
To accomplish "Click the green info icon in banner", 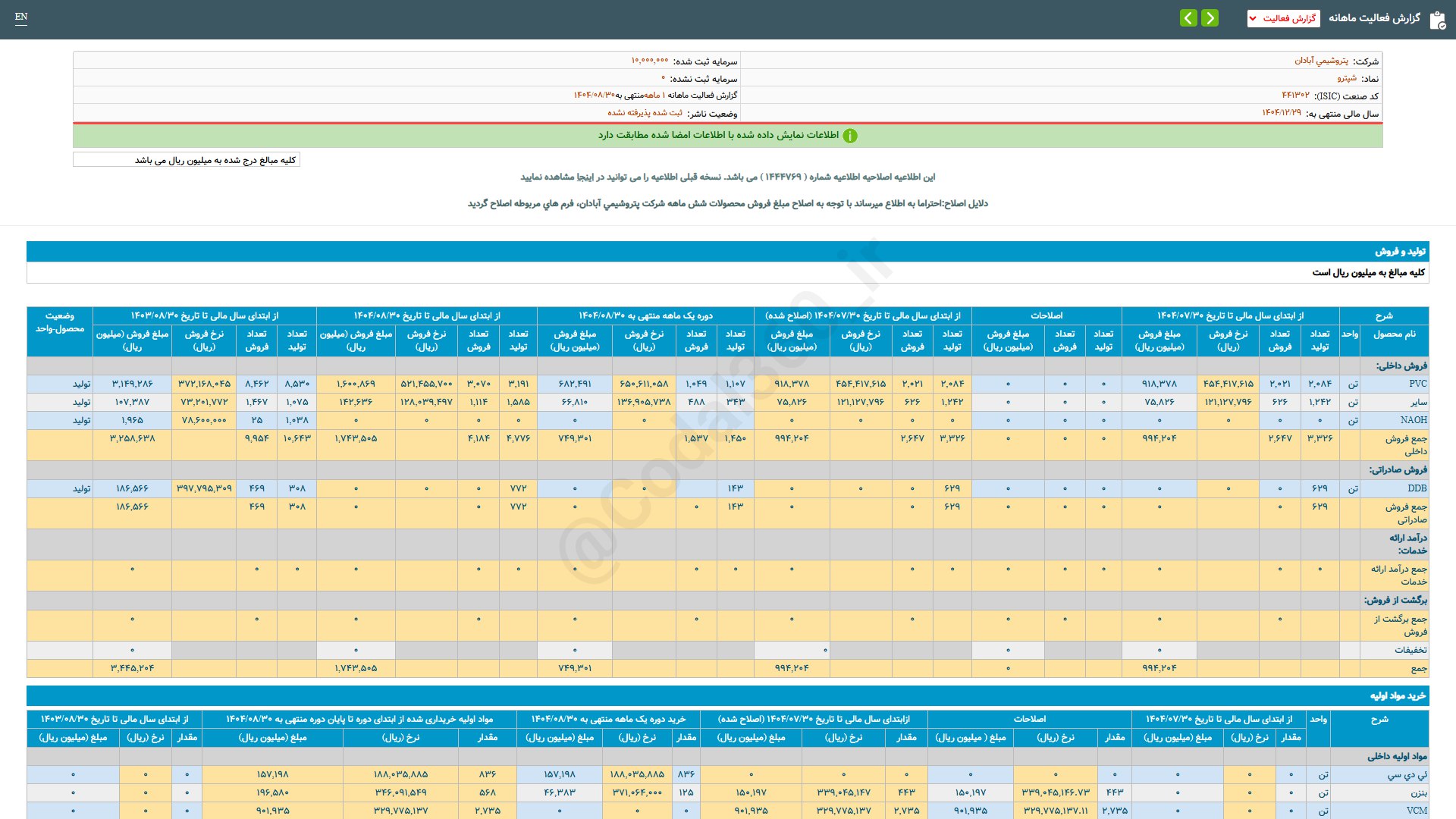I will tap(850, 136).
